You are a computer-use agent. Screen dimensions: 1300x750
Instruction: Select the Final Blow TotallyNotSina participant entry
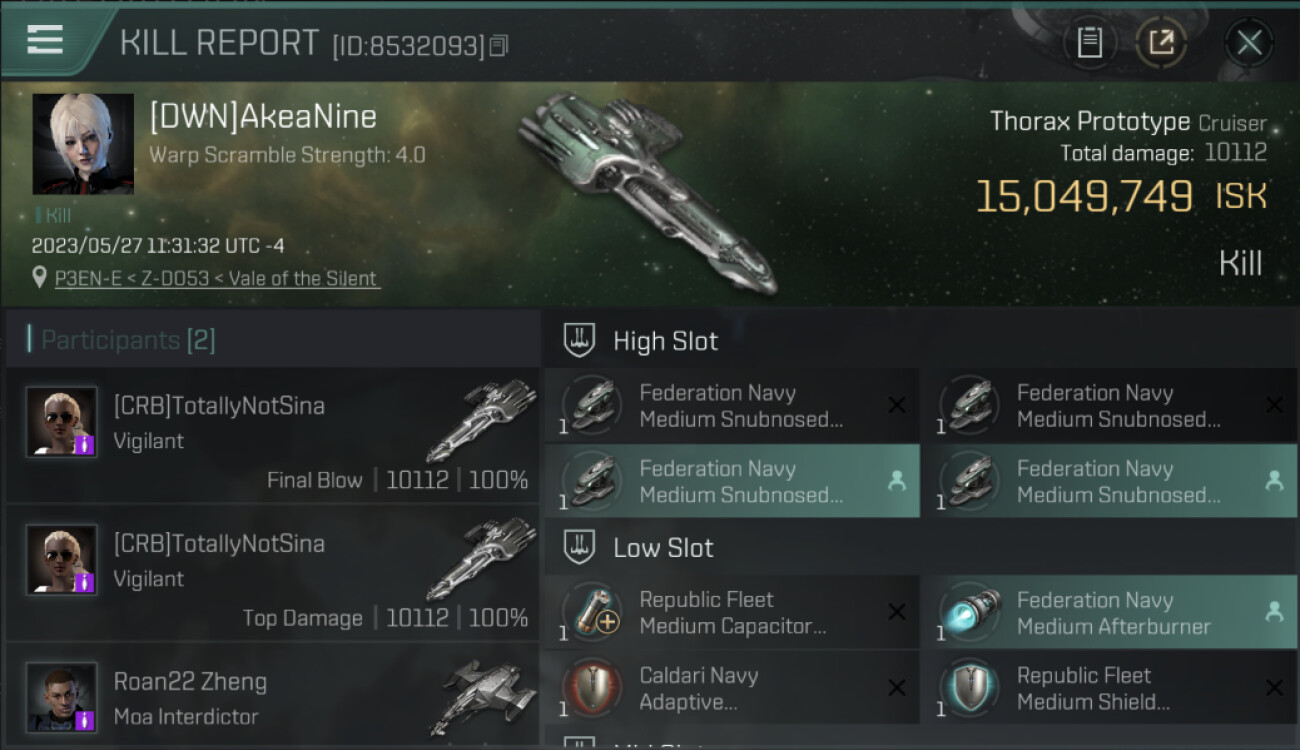coord(272,436)
